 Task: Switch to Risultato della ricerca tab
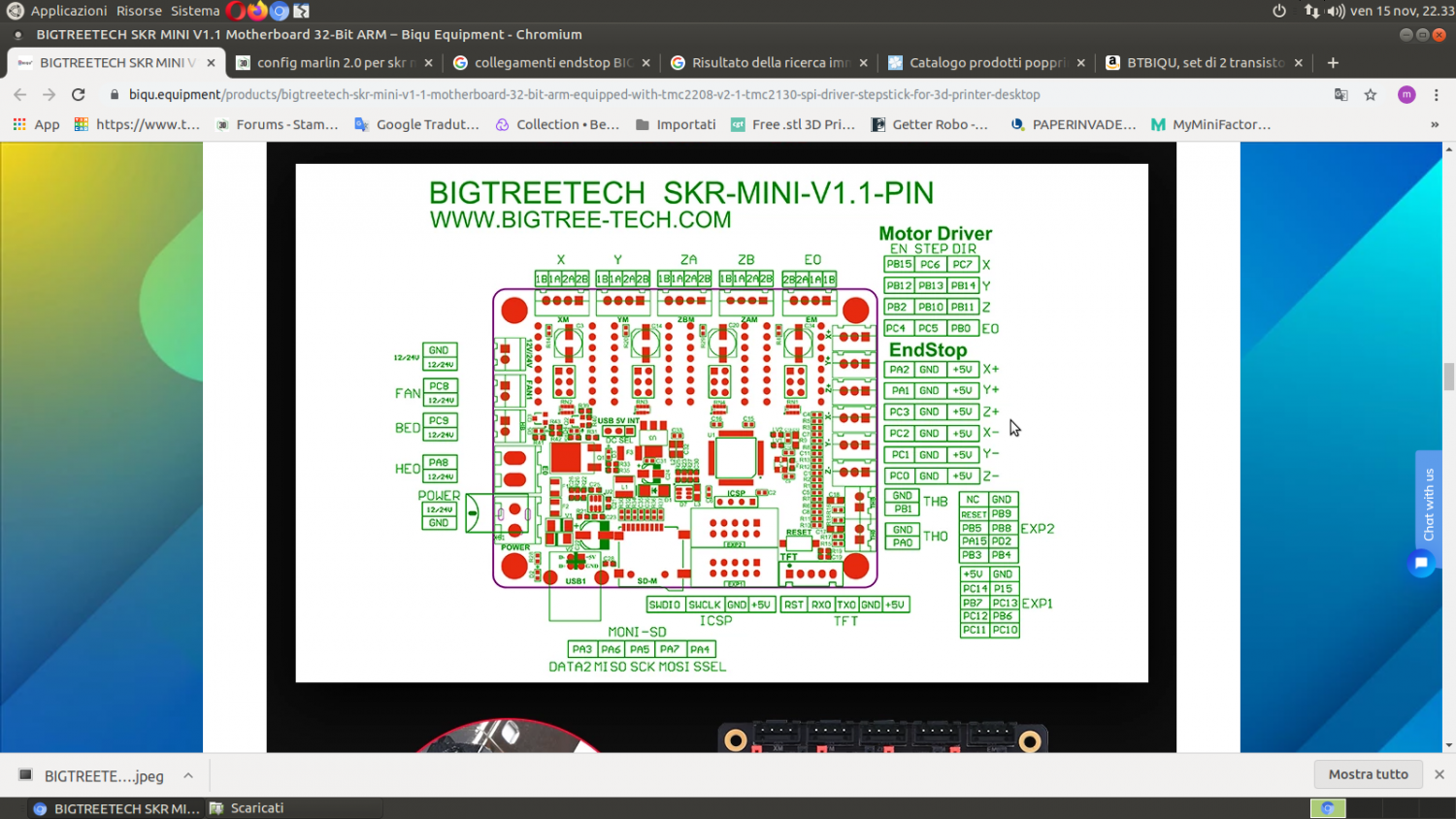pos(770,62)
